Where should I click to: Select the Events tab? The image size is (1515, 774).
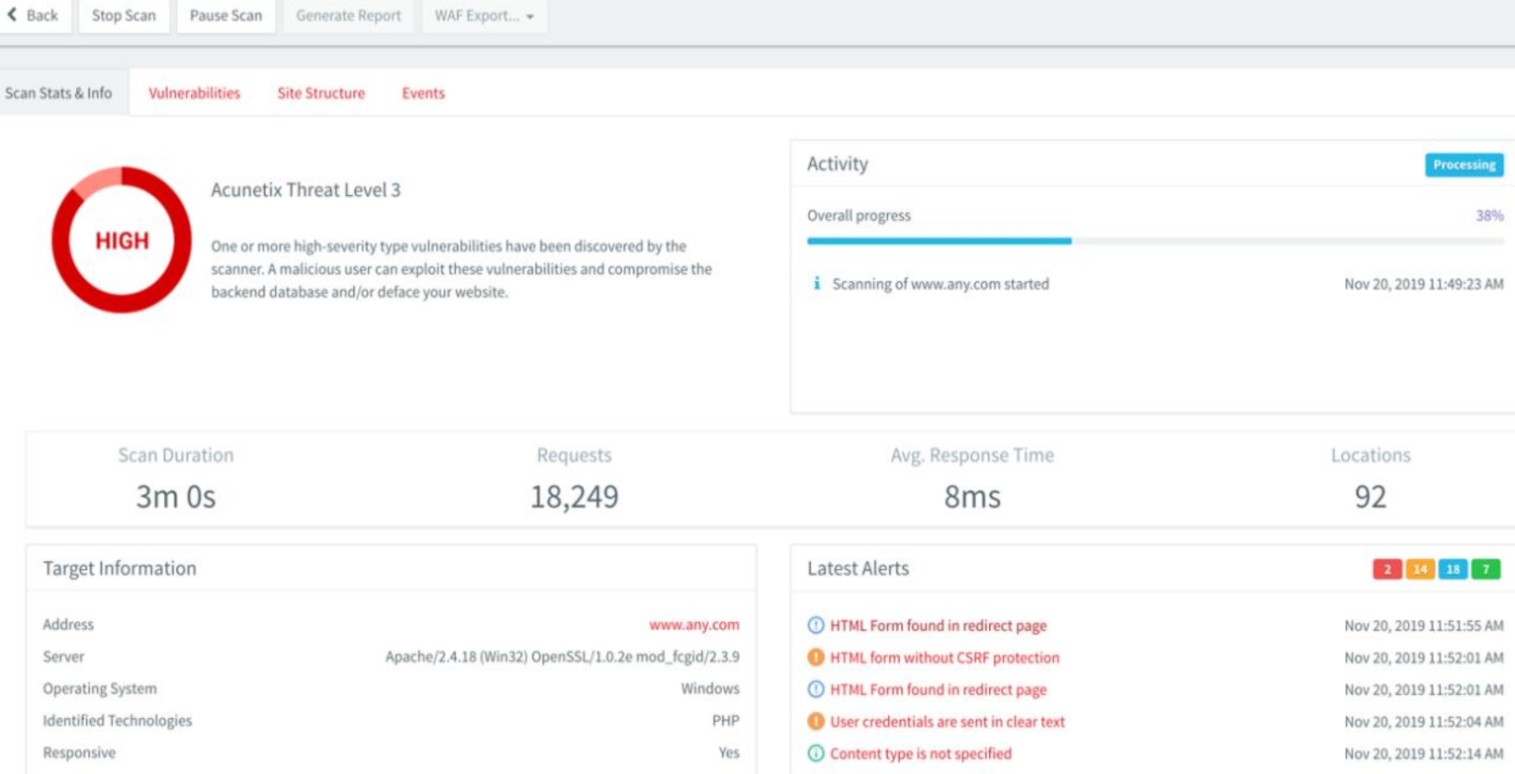423,93
